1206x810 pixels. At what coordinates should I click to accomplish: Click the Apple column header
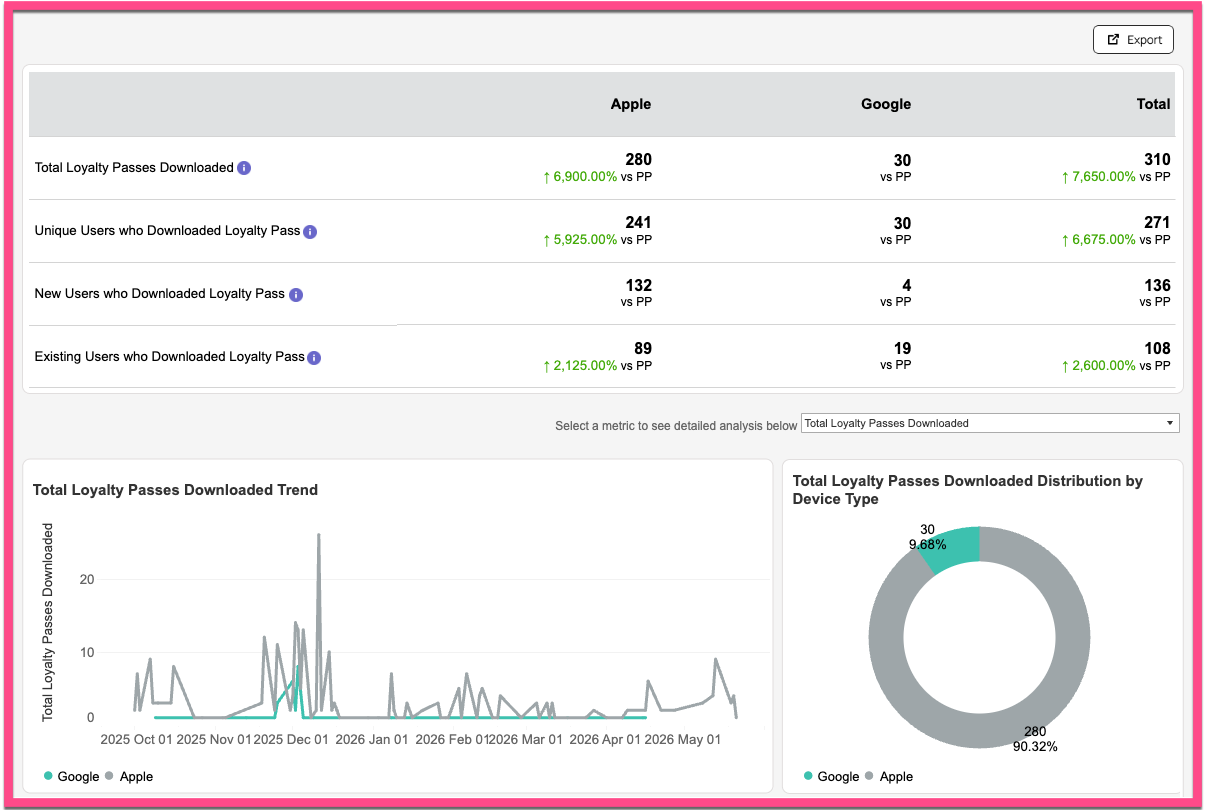[631, 104]
